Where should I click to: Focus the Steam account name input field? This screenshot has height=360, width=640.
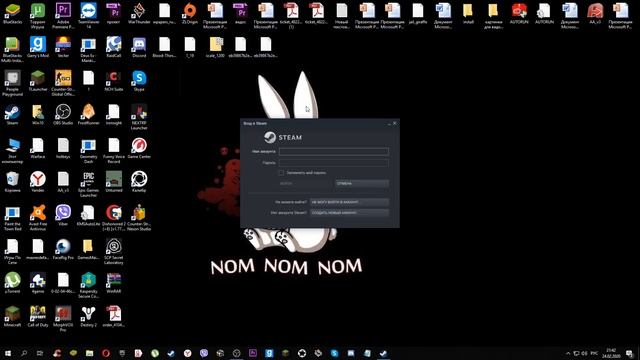pyautogui.click(x=333, y=151)
